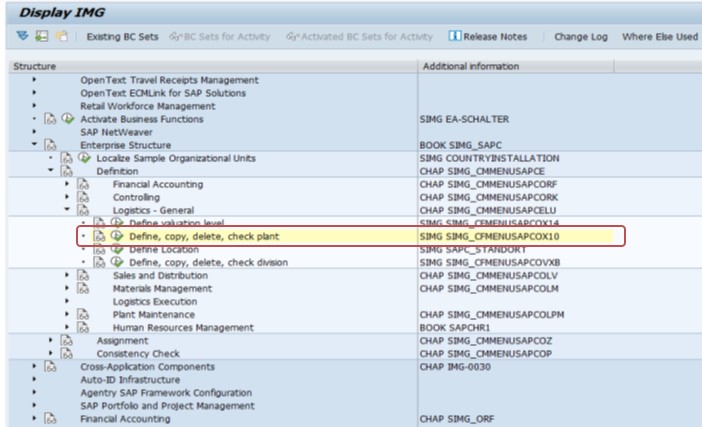Click the Additional information column header

(x=516, y=66)
